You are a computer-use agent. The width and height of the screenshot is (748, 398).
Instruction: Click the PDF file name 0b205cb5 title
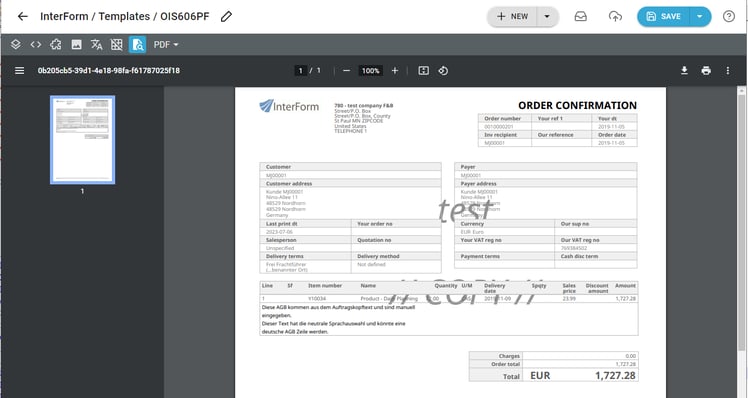(x=109, y=71)
